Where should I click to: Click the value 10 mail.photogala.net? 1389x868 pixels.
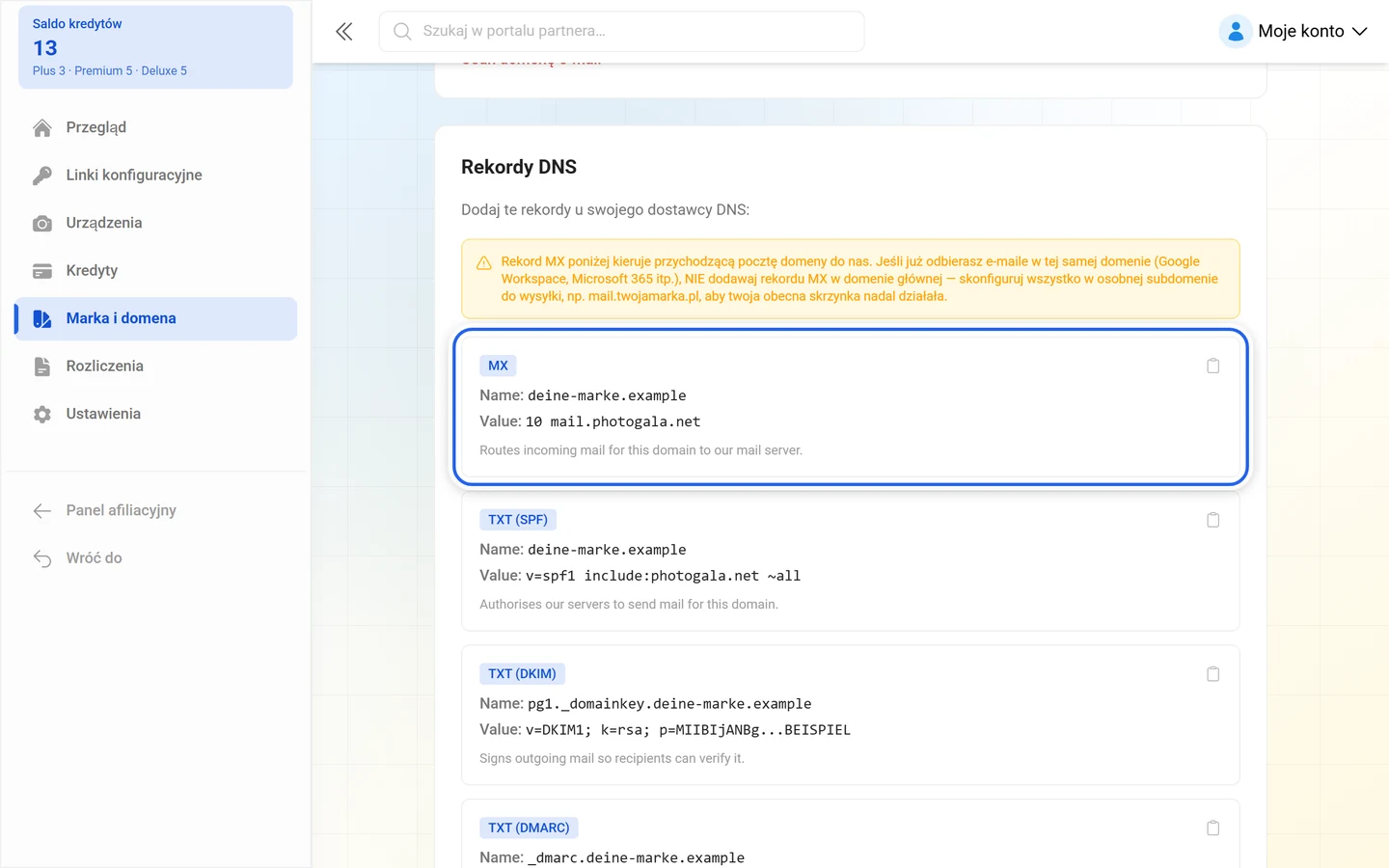pos(613,421)
